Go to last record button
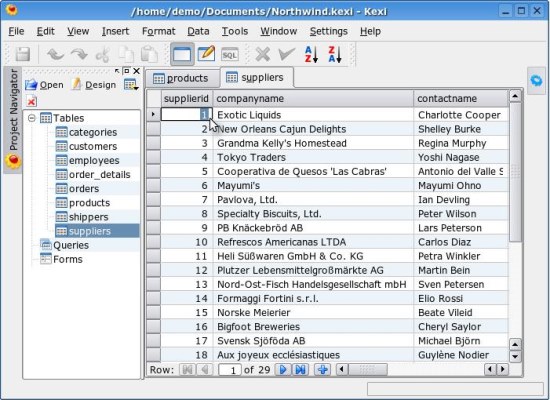This screenshot has width=550, height=400. tap(301, 369)
